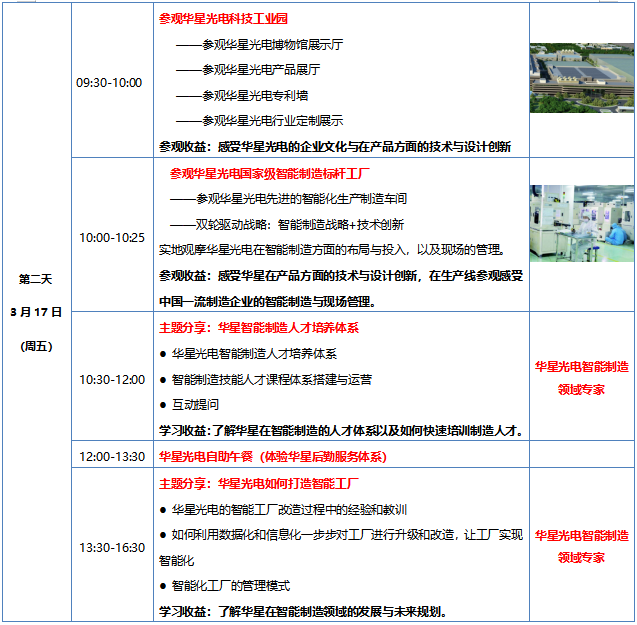This screenshot has width=637, height=625.
Task: Click the 3月17日 date in the day column
Action: tap(36, 312)
